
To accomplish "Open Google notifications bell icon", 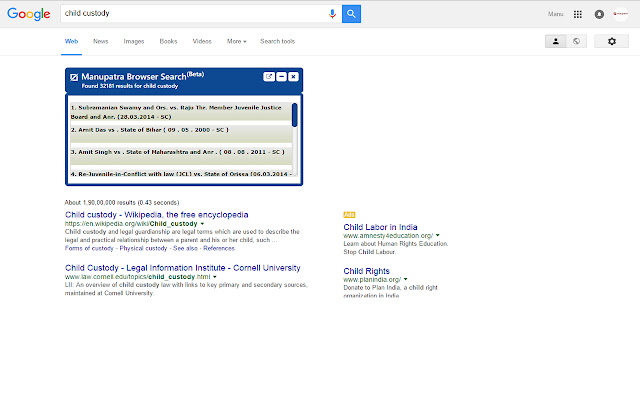I will 599,14.
